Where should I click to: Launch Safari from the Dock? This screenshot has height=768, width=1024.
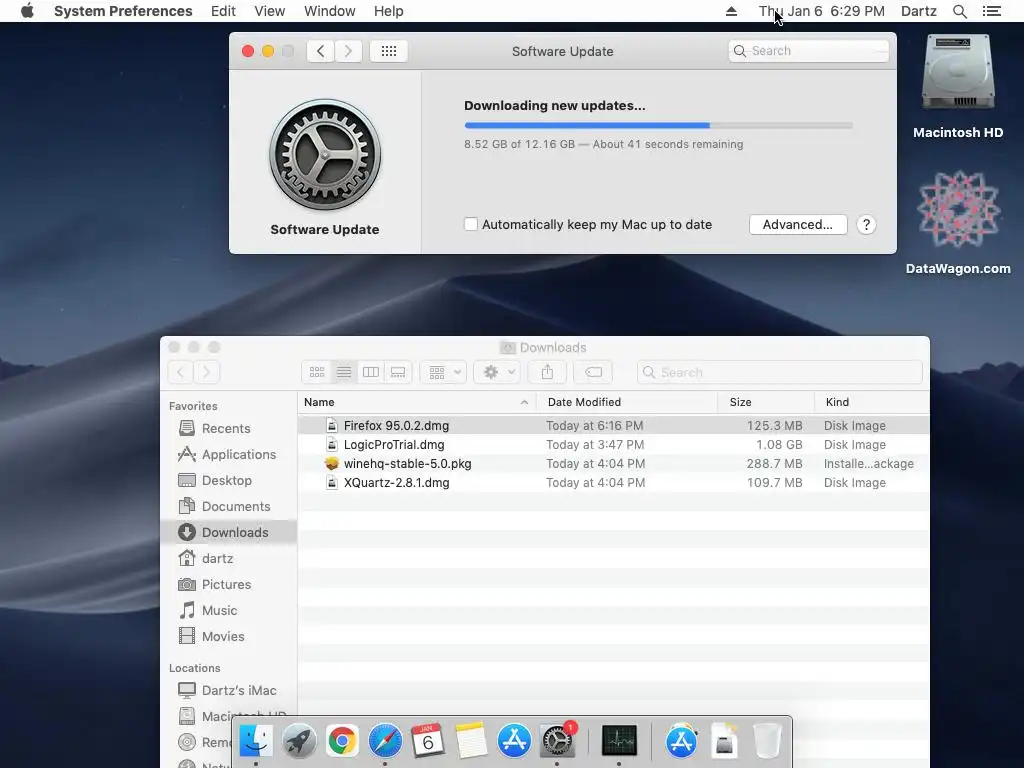tap(385, 741)
